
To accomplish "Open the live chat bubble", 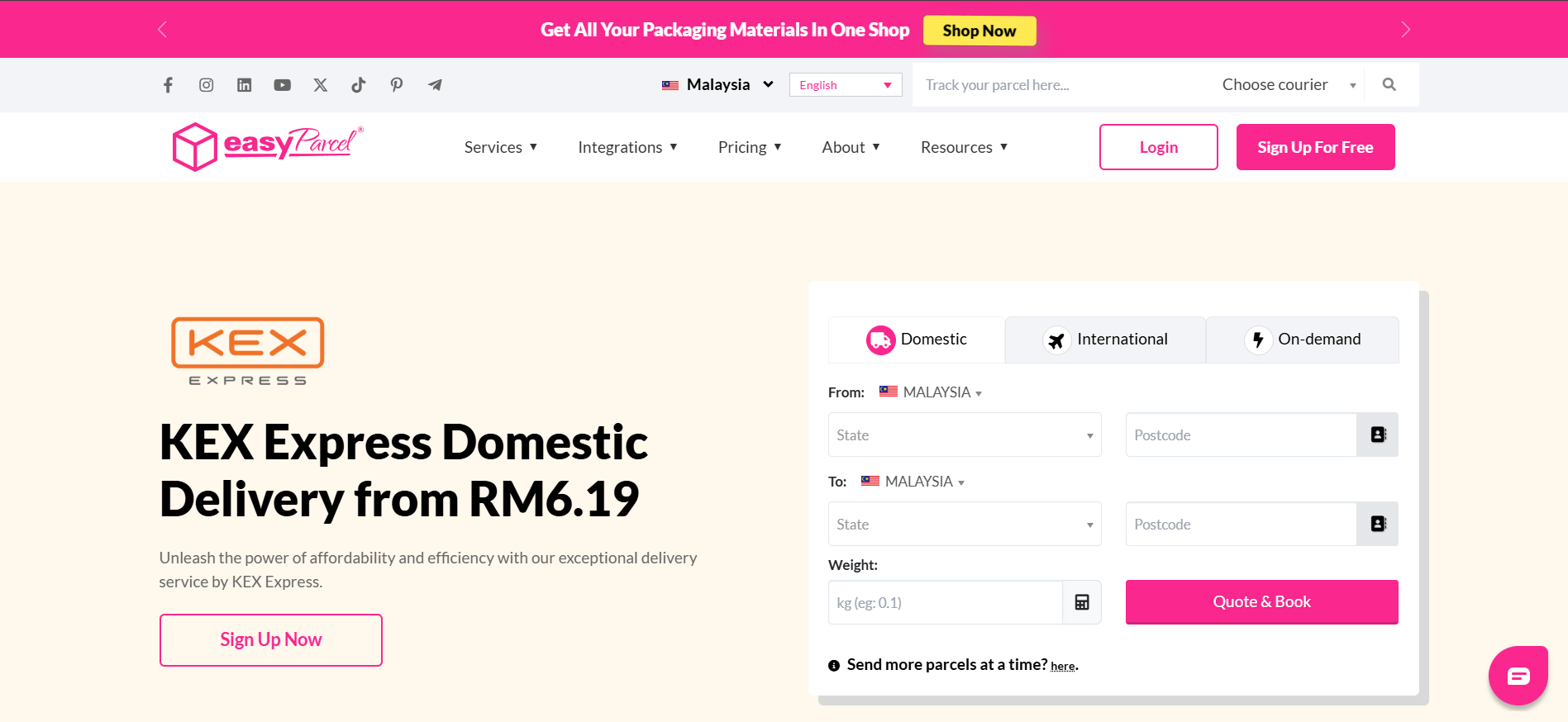I will [1518, 676].
